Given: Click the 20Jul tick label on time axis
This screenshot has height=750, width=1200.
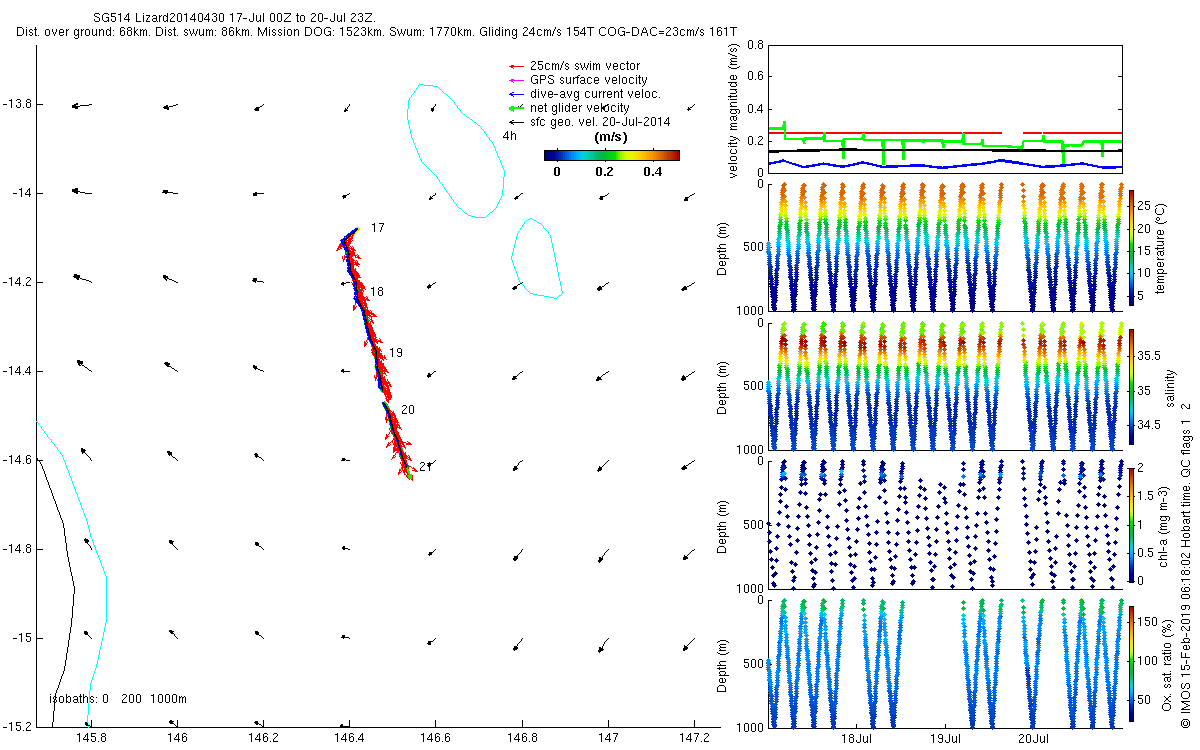Looking at the screenshot, I should (x=1033, y=739).
